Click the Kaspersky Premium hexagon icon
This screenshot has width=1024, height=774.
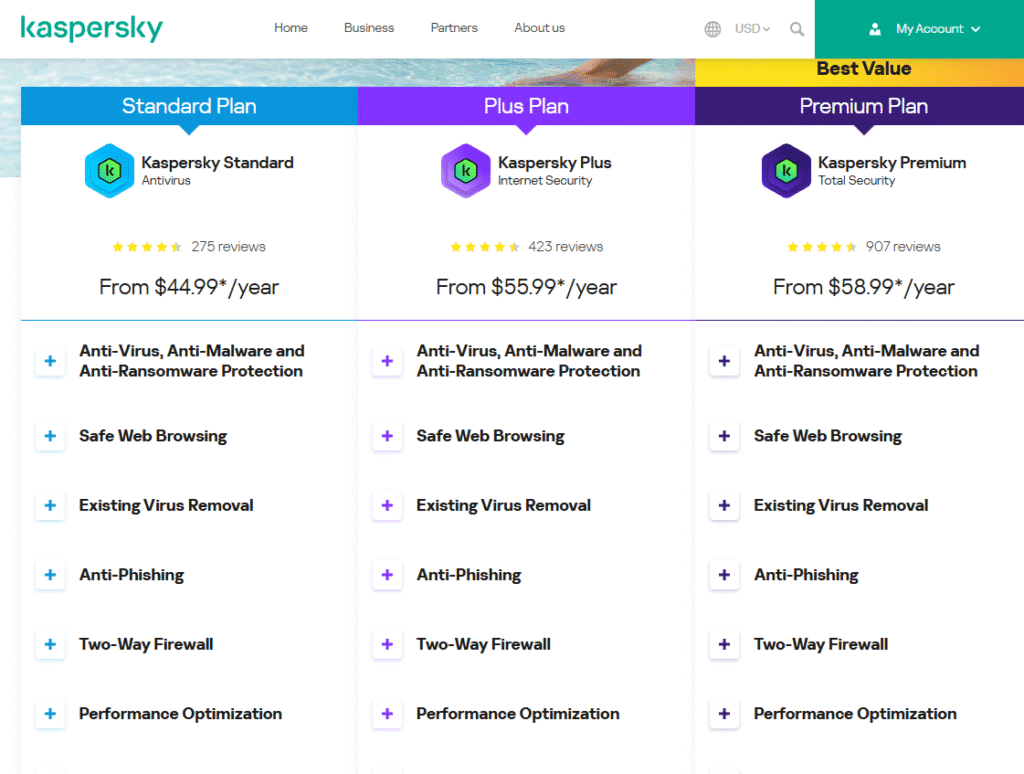click(786, 170)
